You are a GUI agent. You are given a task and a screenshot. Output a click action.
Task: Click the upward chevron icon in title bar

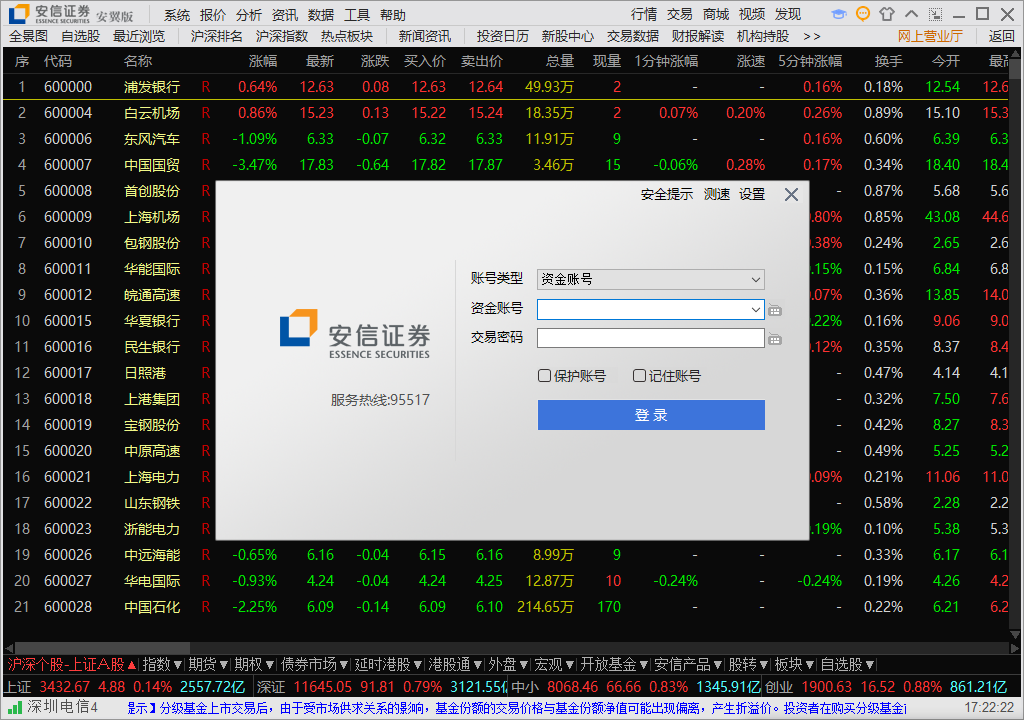click(x=910, y=14)
